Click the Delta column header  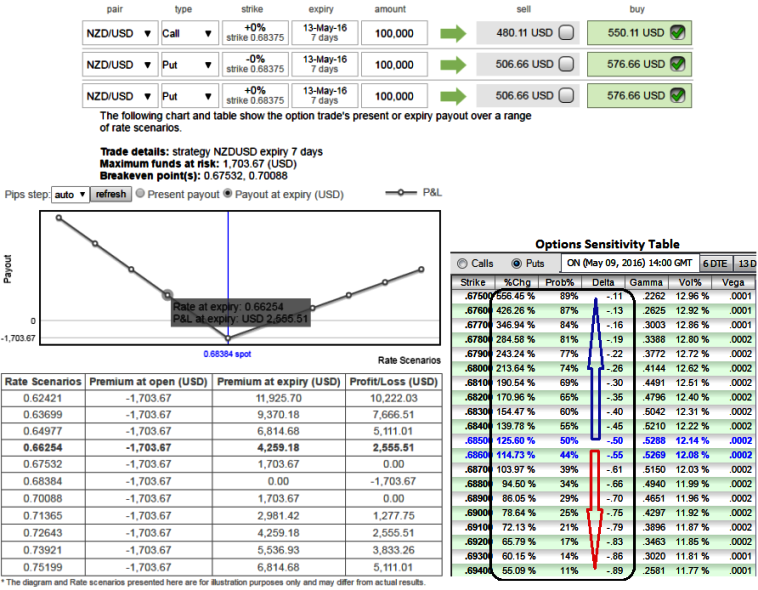click(x=603, y=282)
